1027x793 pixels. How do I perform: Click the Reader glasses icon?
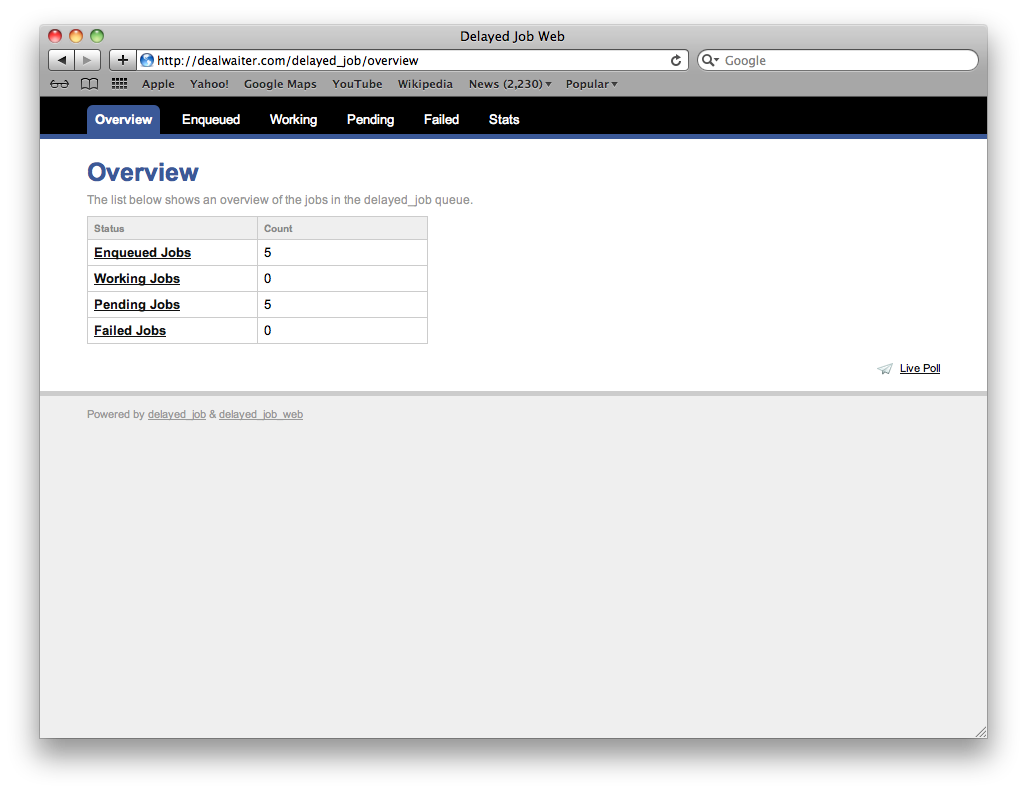(59, 84)
